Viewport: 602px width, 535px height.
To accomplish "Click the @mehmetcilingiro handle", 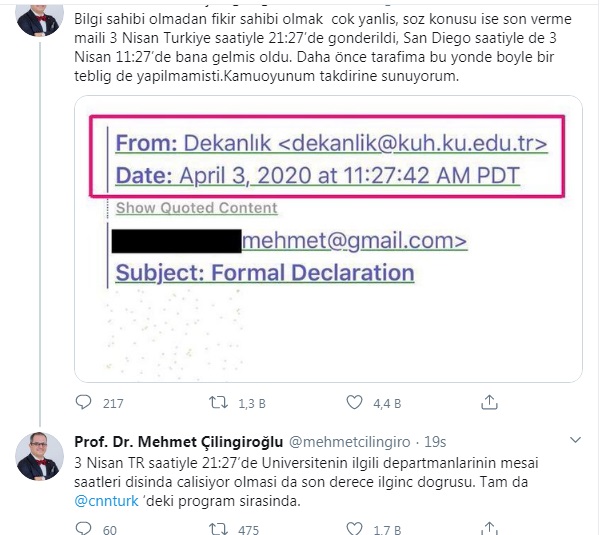I will point(349,442).
